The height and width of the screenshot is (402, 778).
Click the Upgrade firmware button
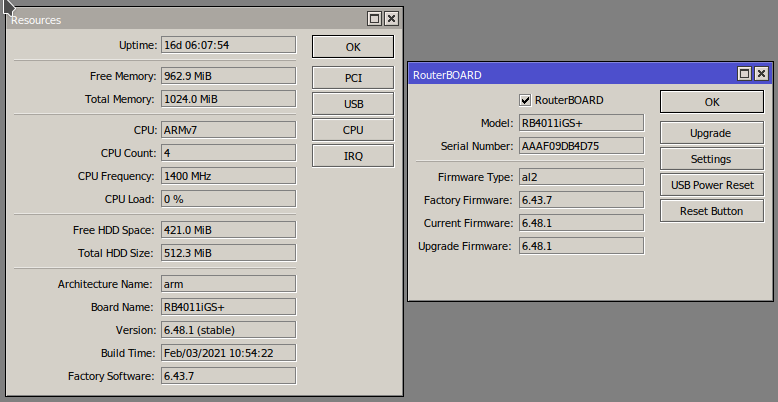(x=712, y=133)
